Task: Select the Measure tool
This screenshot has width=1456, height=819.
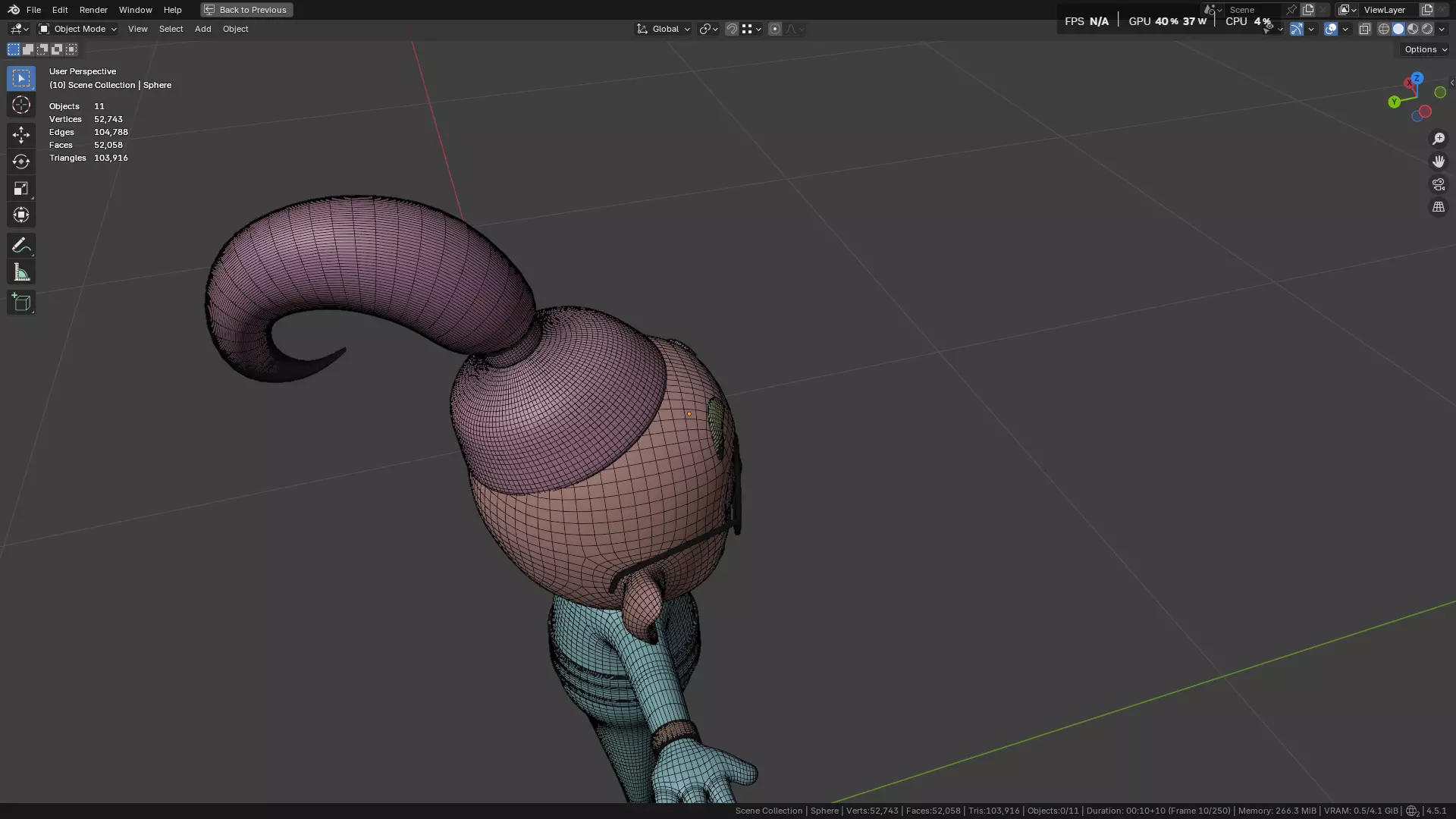Action: (21, 272)
